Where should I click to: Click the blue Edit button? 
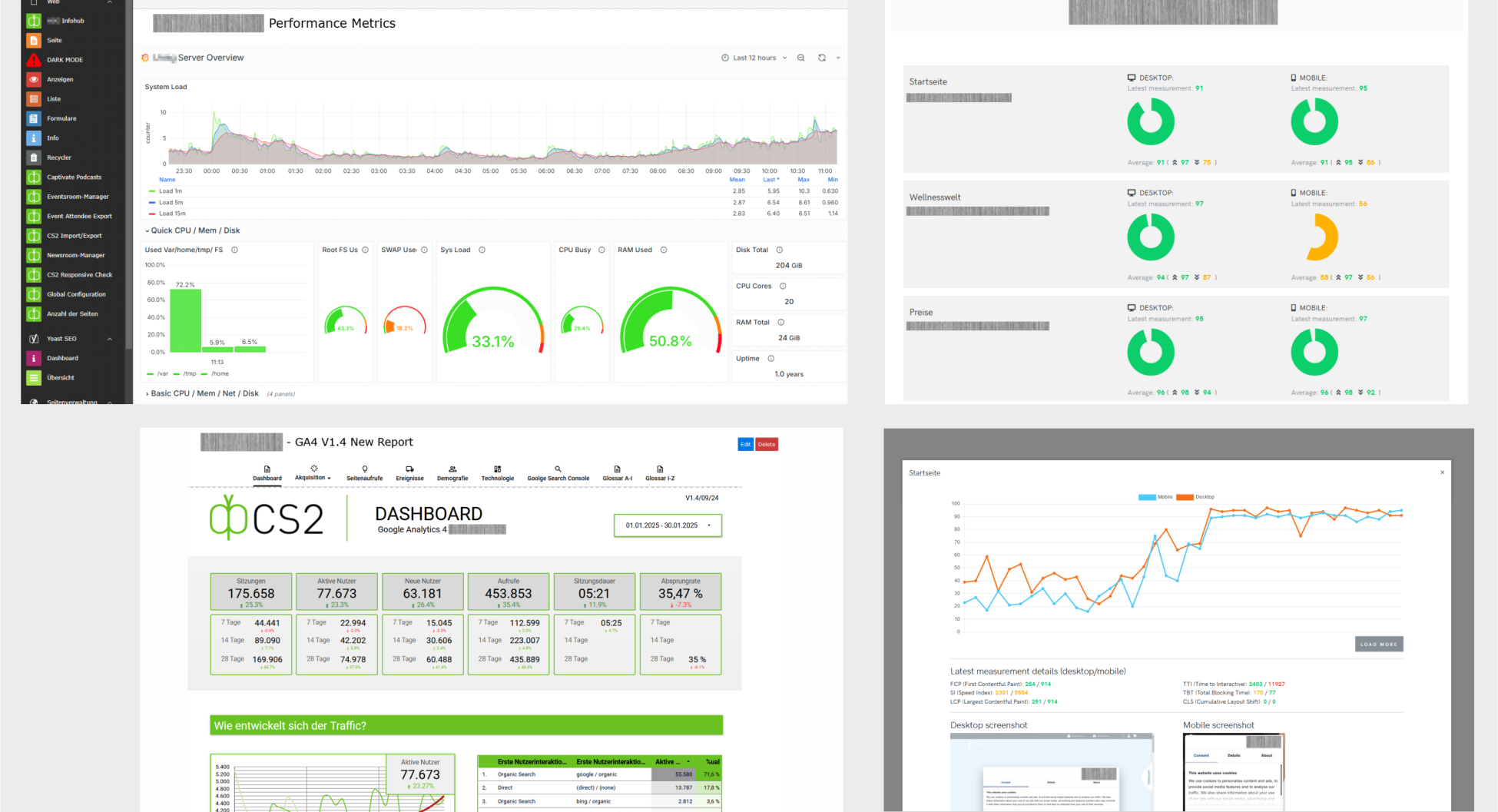745,444
